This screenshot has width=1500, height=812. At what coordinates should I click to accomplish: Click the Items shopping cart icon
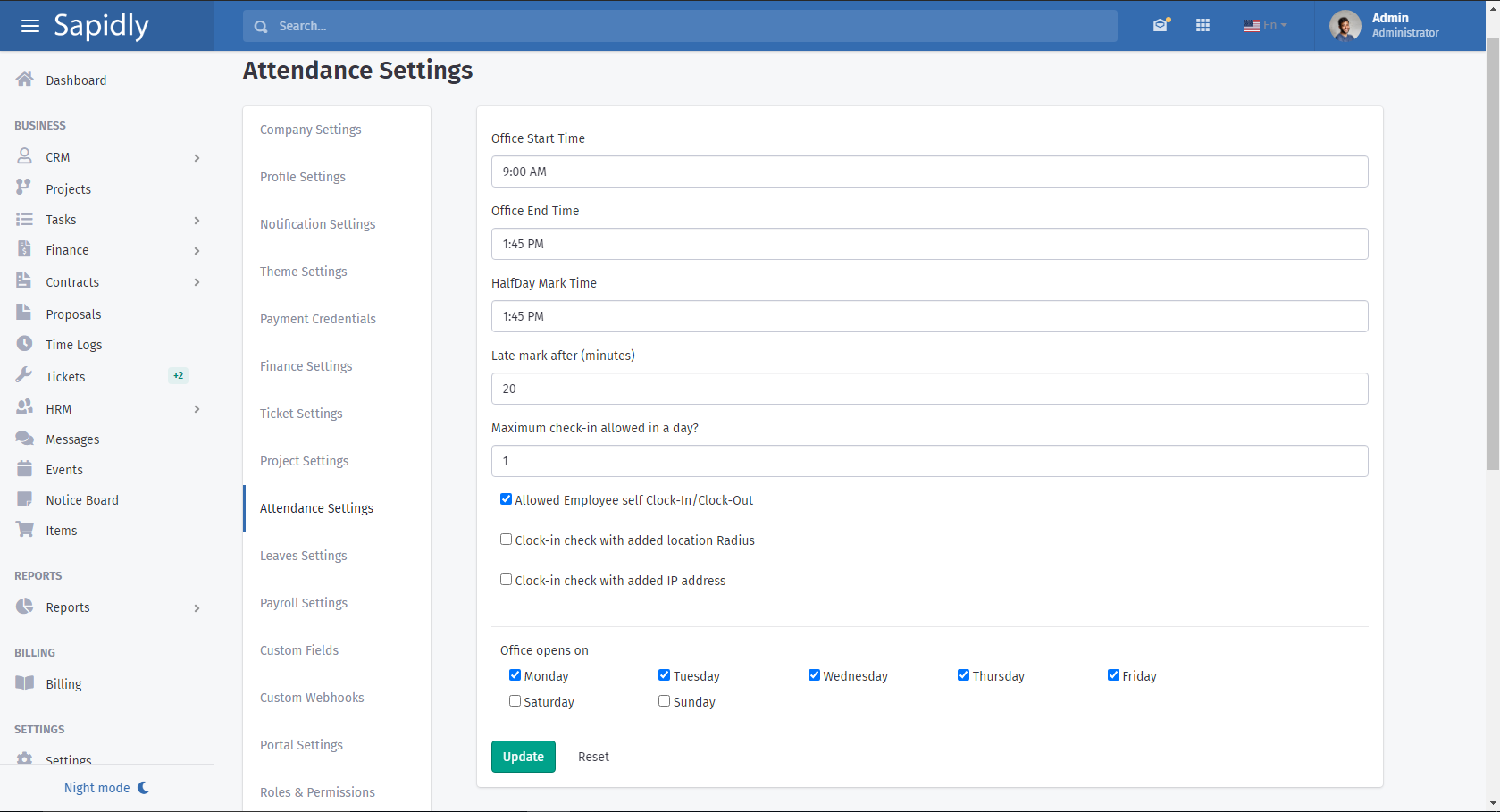tap(25, 530)
